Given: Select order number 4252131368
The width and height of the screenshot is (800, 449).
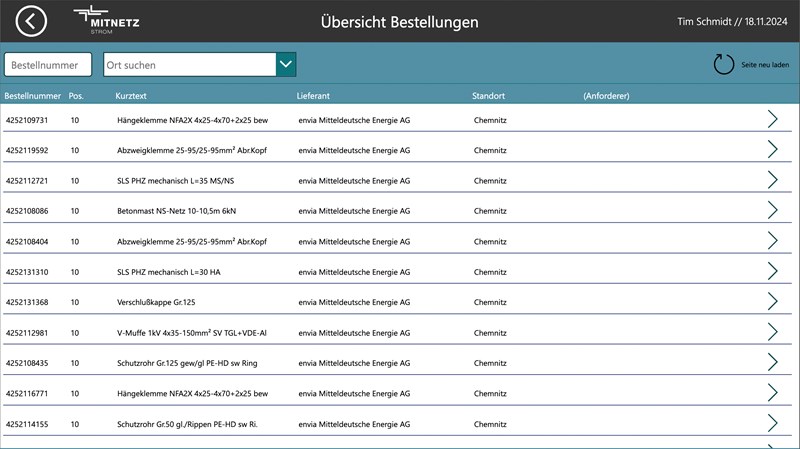Looking at the screenshot, I should coord(27,302).
